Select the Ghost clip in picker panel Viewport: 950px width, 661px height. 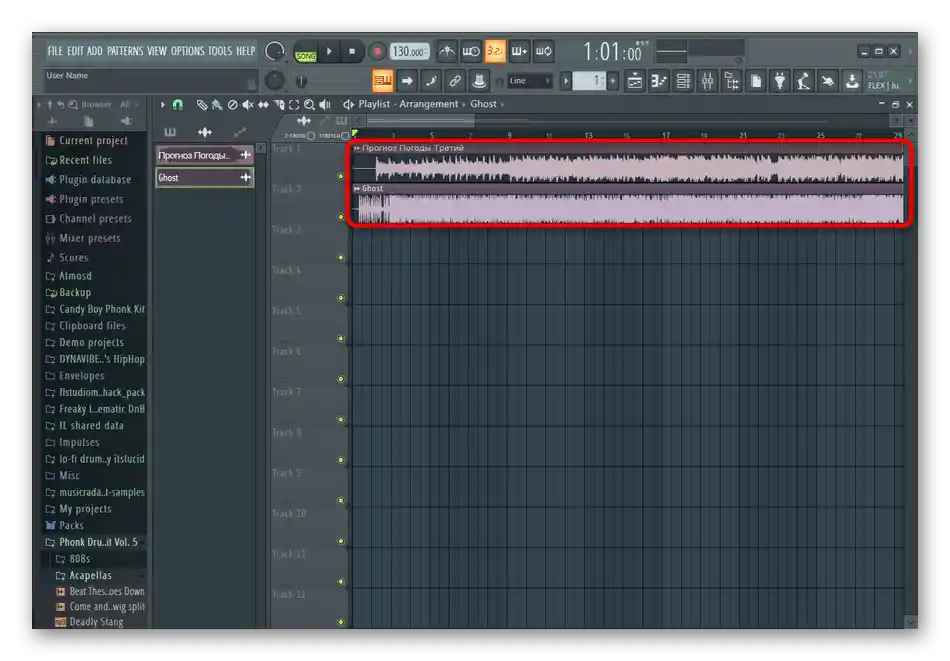[196, 178]
